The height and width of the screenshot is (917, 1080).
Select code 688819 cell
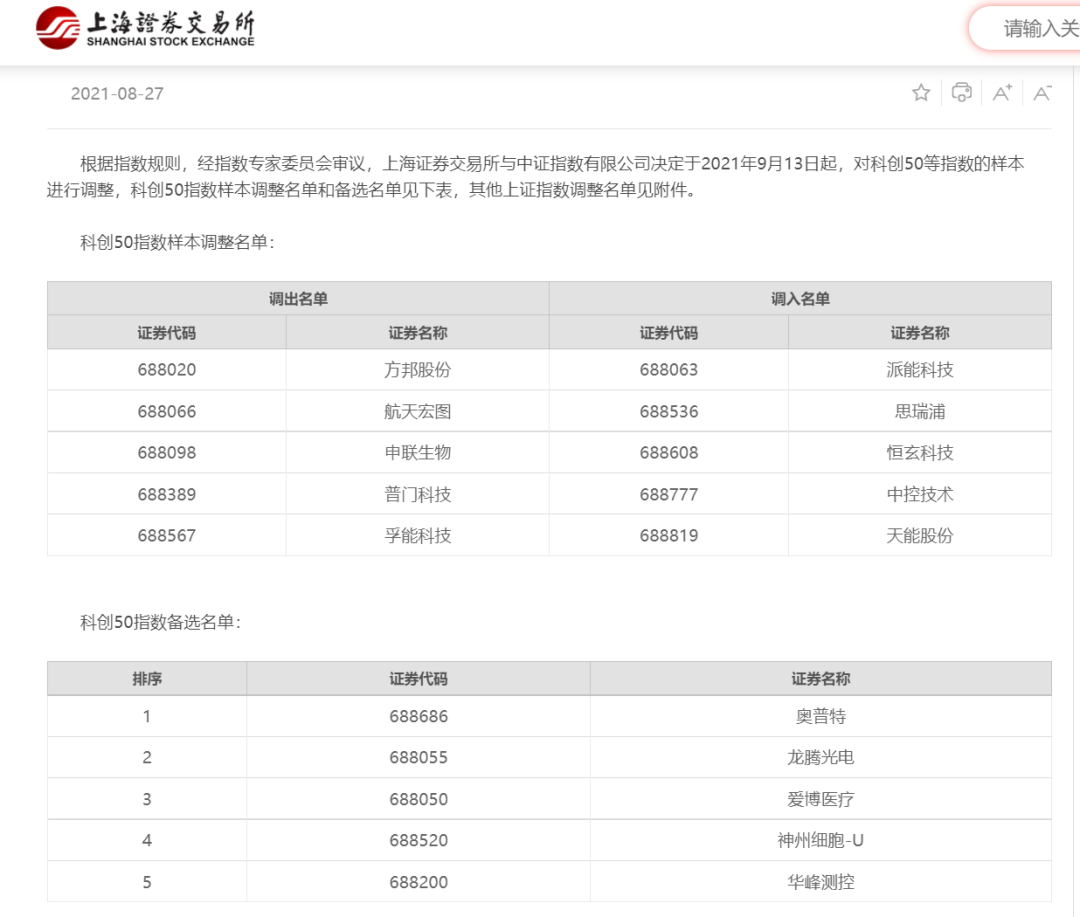669,535
